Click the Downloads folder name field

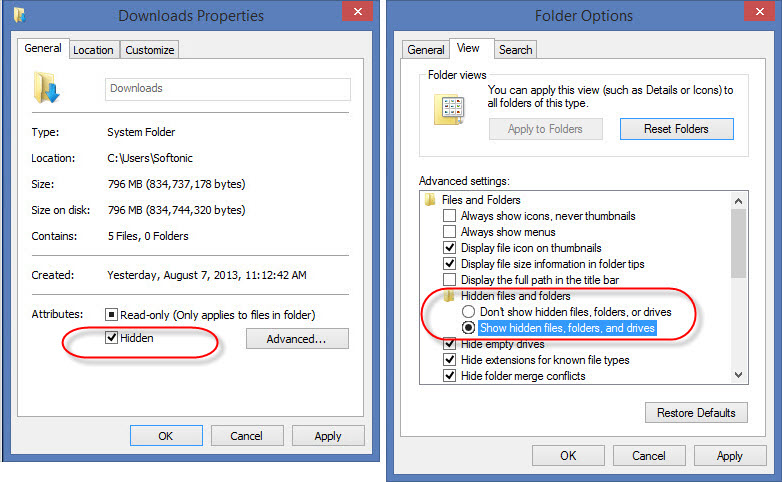point(228,88)
